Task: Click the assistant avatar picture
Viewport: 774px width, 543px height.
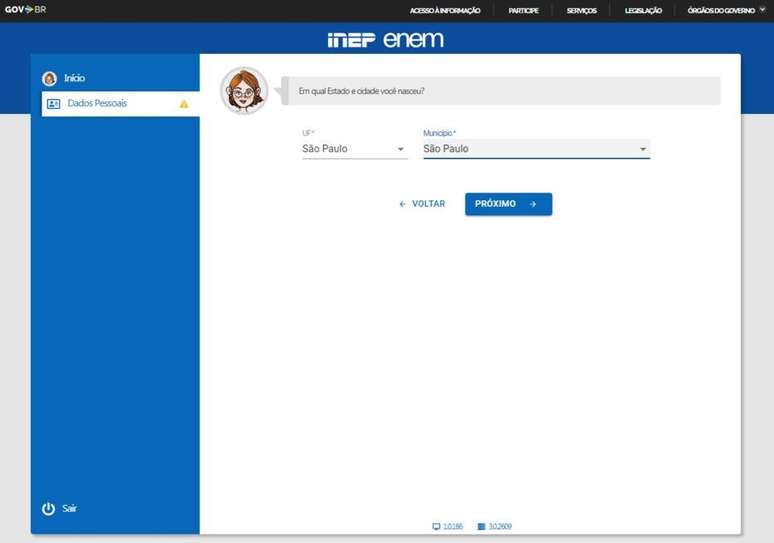Action: [x=244, y=90]
